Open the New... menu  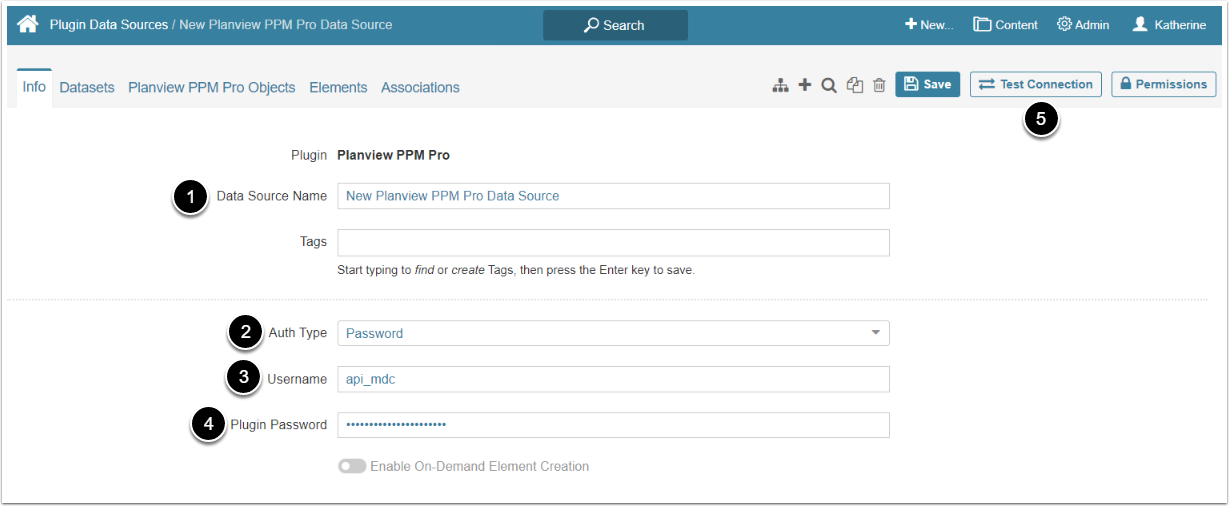929,25
